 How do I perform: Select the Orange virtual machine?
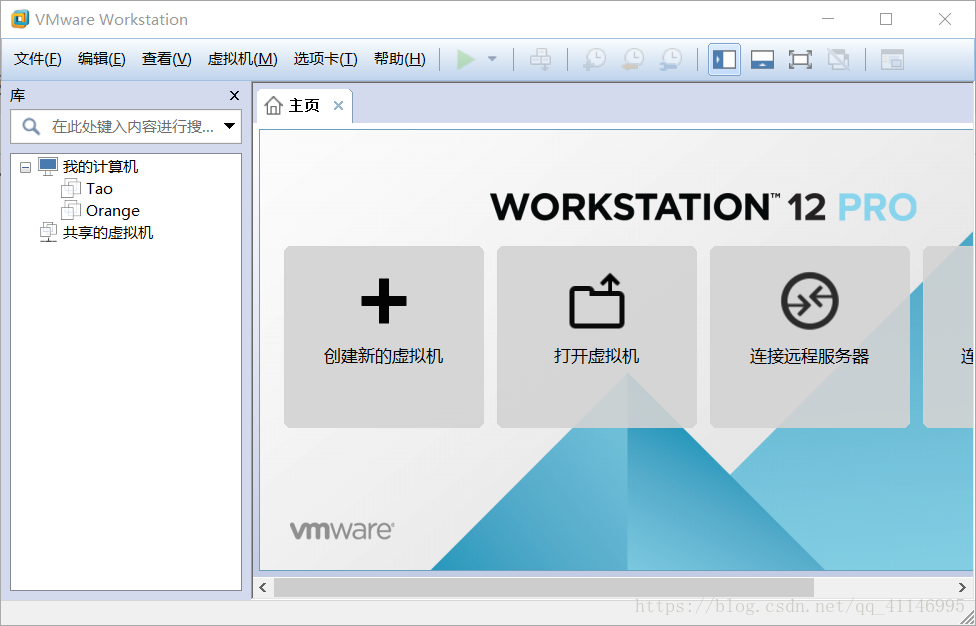pos(113,211)
